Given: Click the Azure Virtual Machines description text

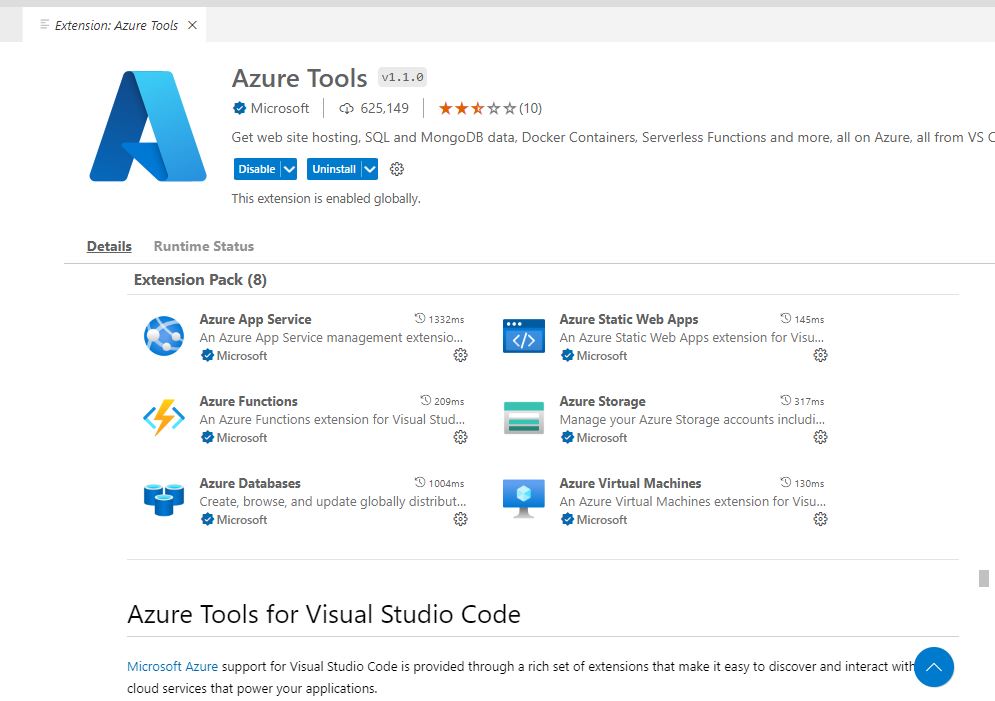Looking at the screenshot, I should click(x=693, y=501).
